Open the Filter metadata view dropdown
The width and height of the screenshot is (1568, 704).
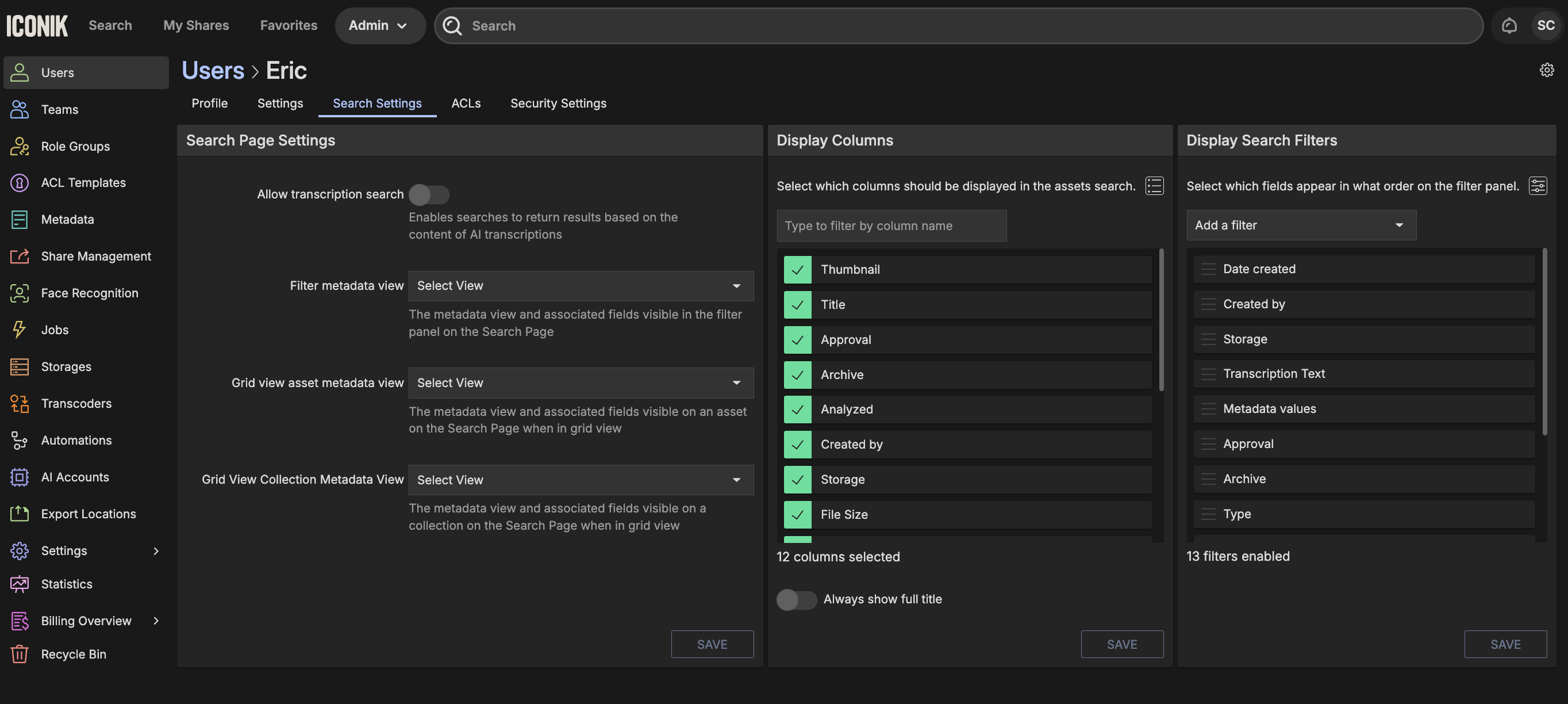[x=581, y=286]
